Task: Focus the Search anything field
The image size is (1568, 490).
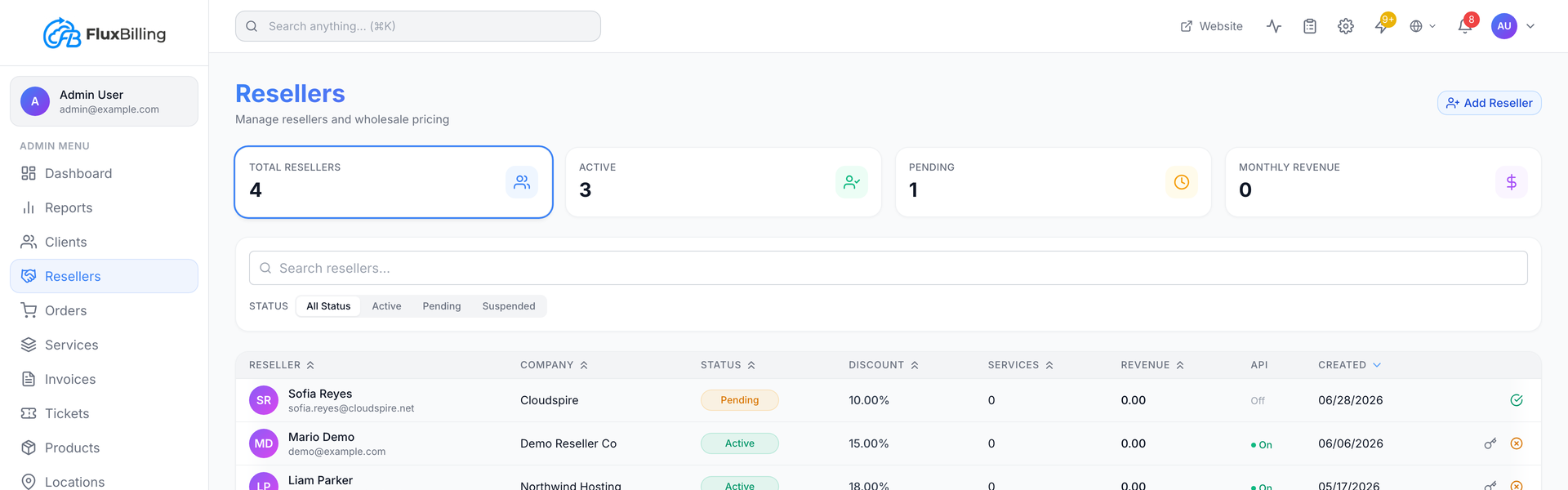Action: click(418, 26)
